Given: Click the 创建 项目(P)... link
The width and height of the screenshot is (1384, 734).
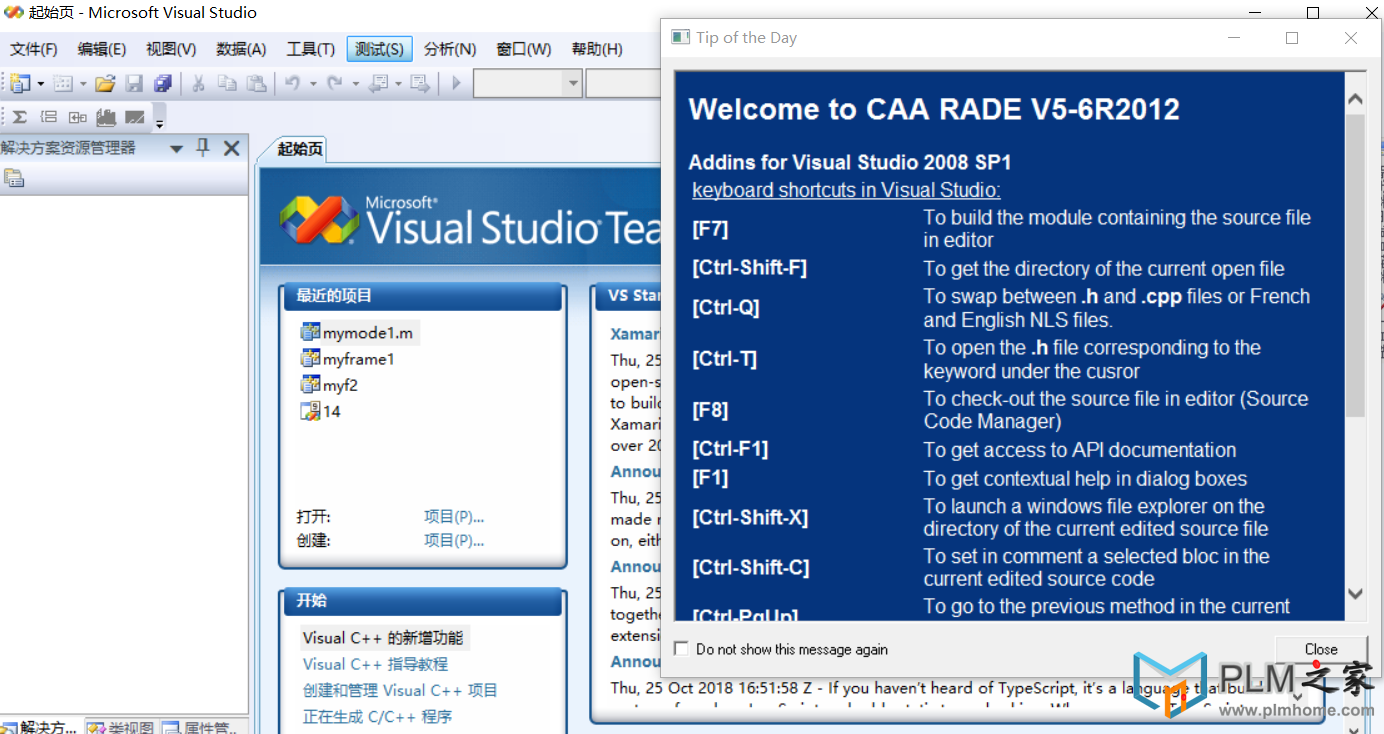Looking at the screenshot, I should point(454,540).
